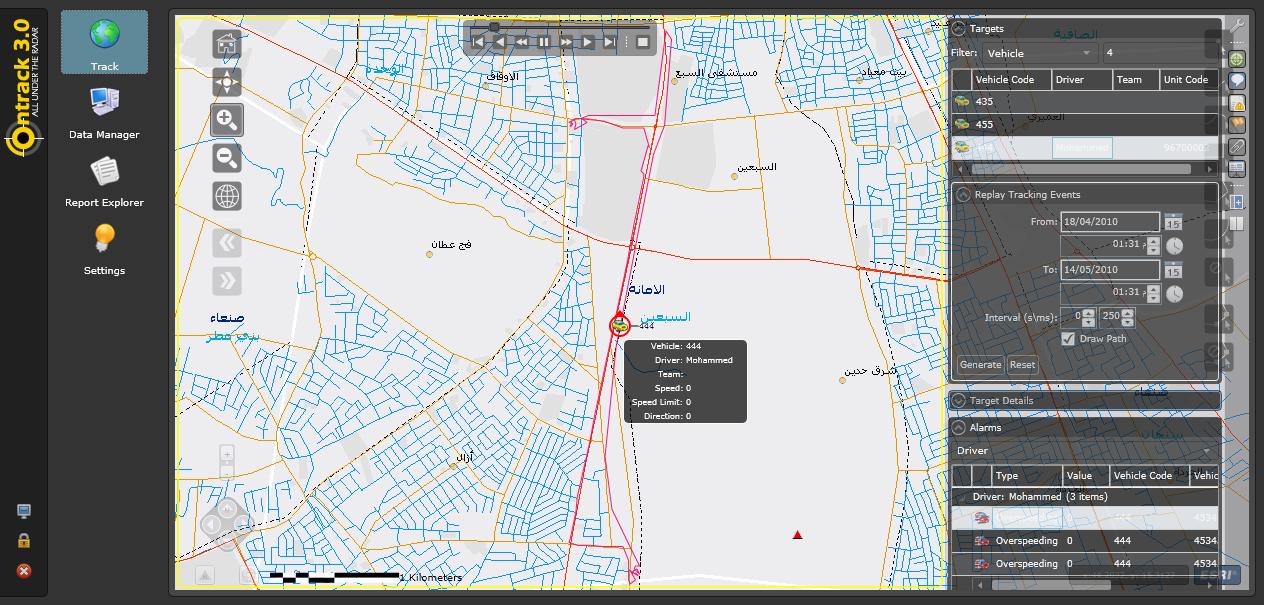Viewport: 1264px width, 605px height.
Task: Open the From date calendar picker
Action: pyautogui.click(x=1174, y=221)
